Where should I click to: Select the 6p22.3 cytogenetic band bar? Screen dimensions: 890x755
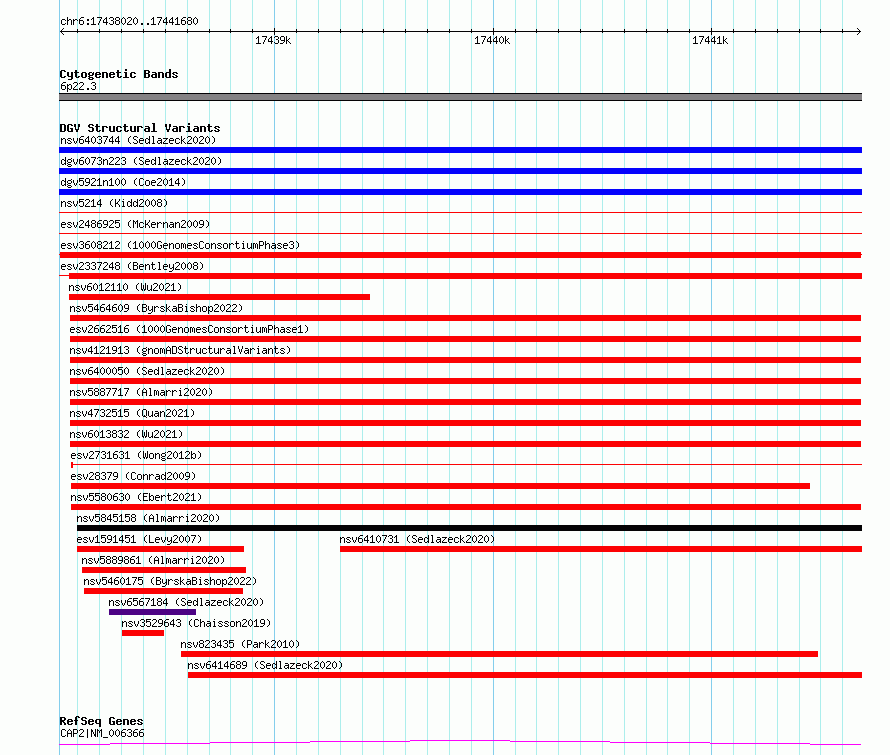click(460, 97)
